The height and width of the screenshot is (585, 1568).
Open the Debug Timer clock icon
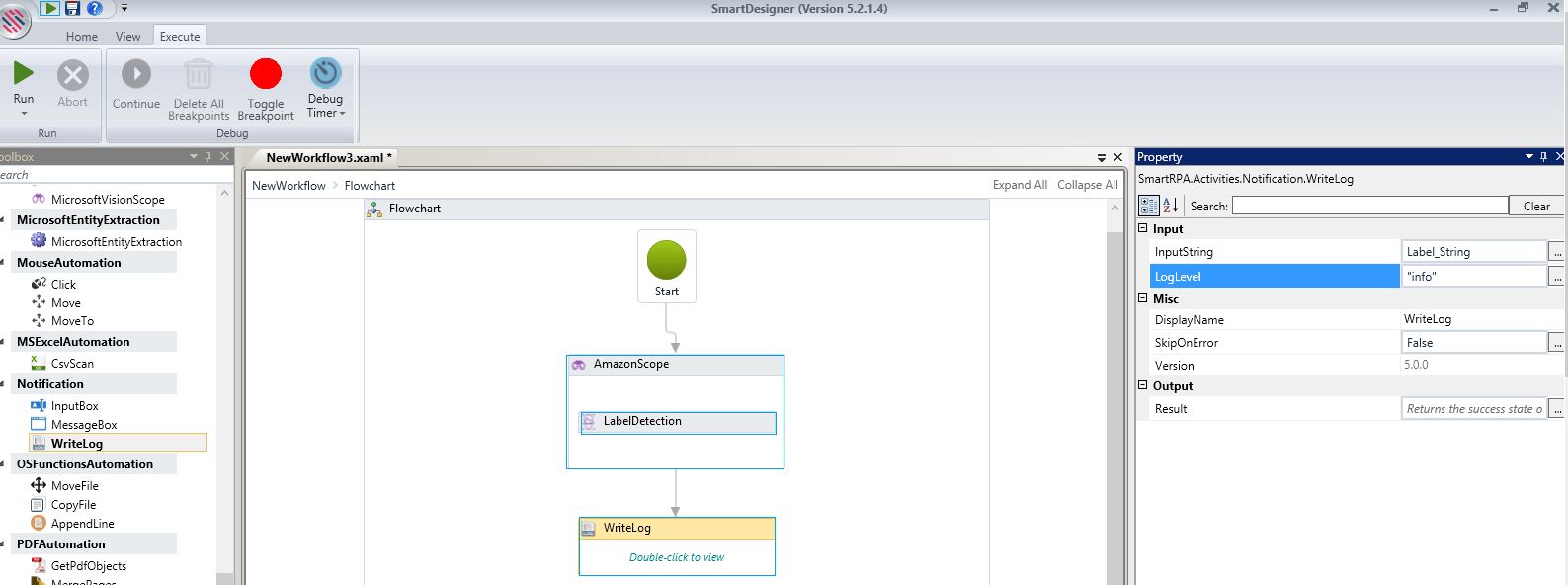[325, 73]
